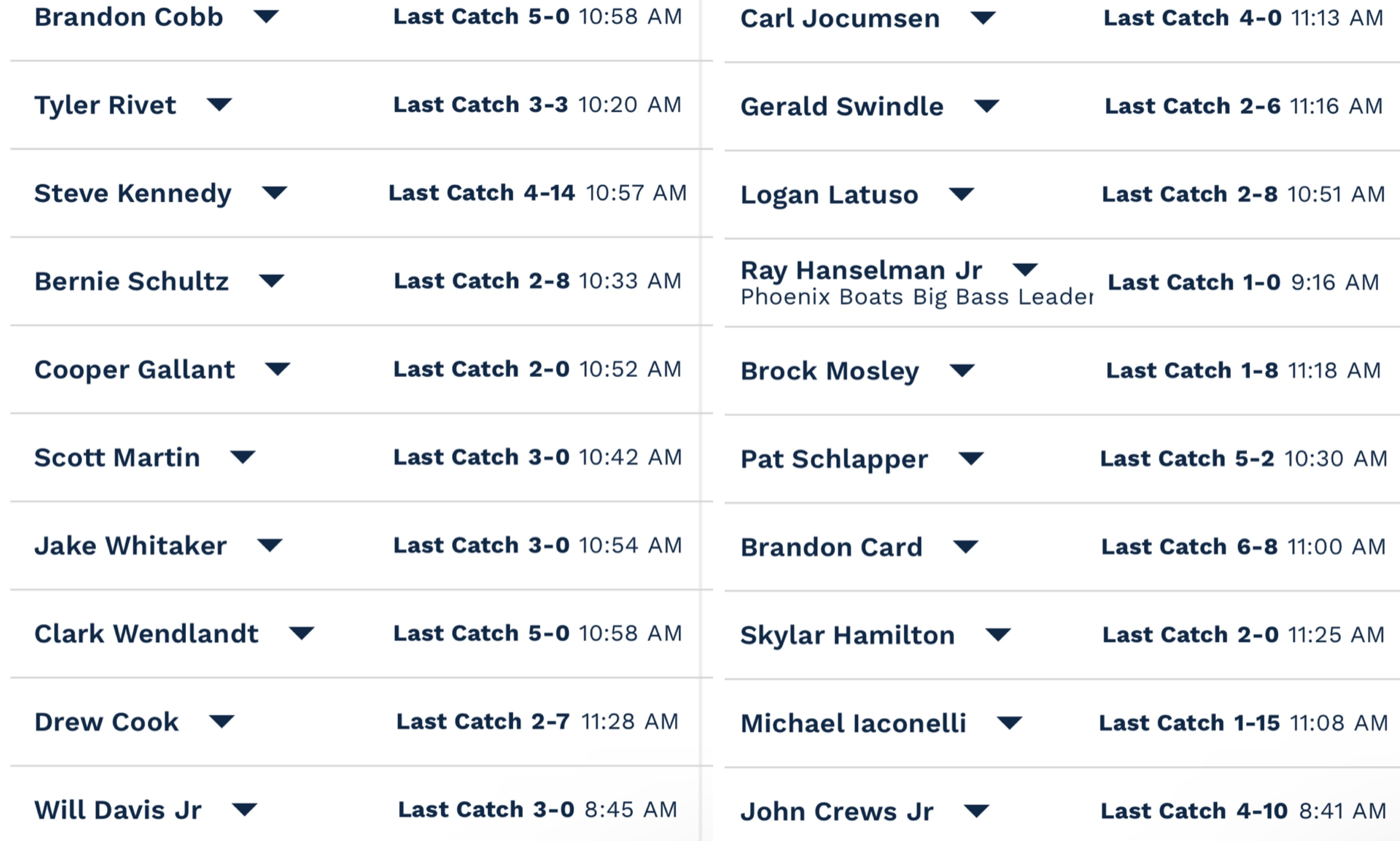Viewport: 1400px width, 841px height.
Task: Click the Phoenix Boats Big Bass Leader label
Action: tap(916, 297)
